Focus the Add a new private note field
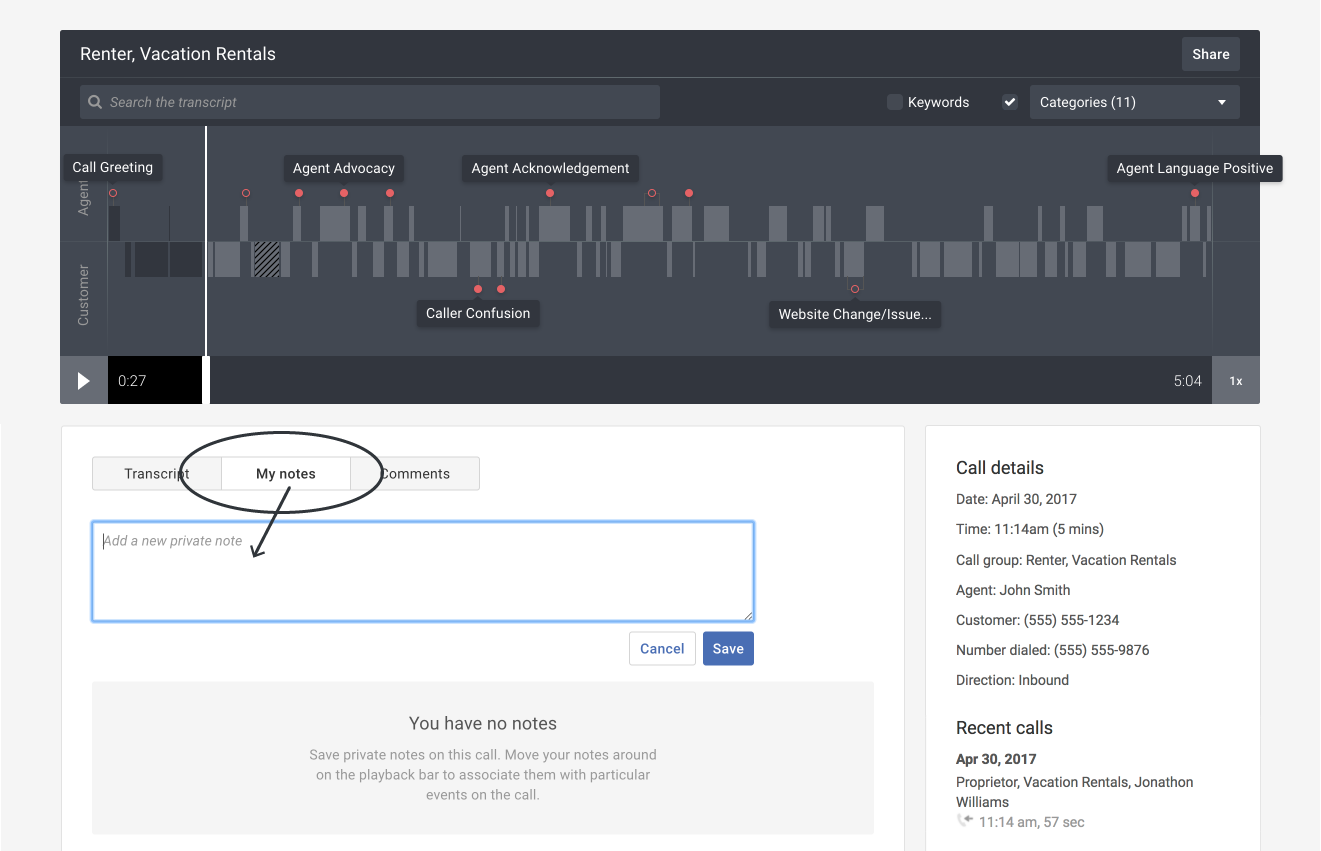Image resolution: width=1321 pixels, height=851 pixels. click(x=422, y=571)
